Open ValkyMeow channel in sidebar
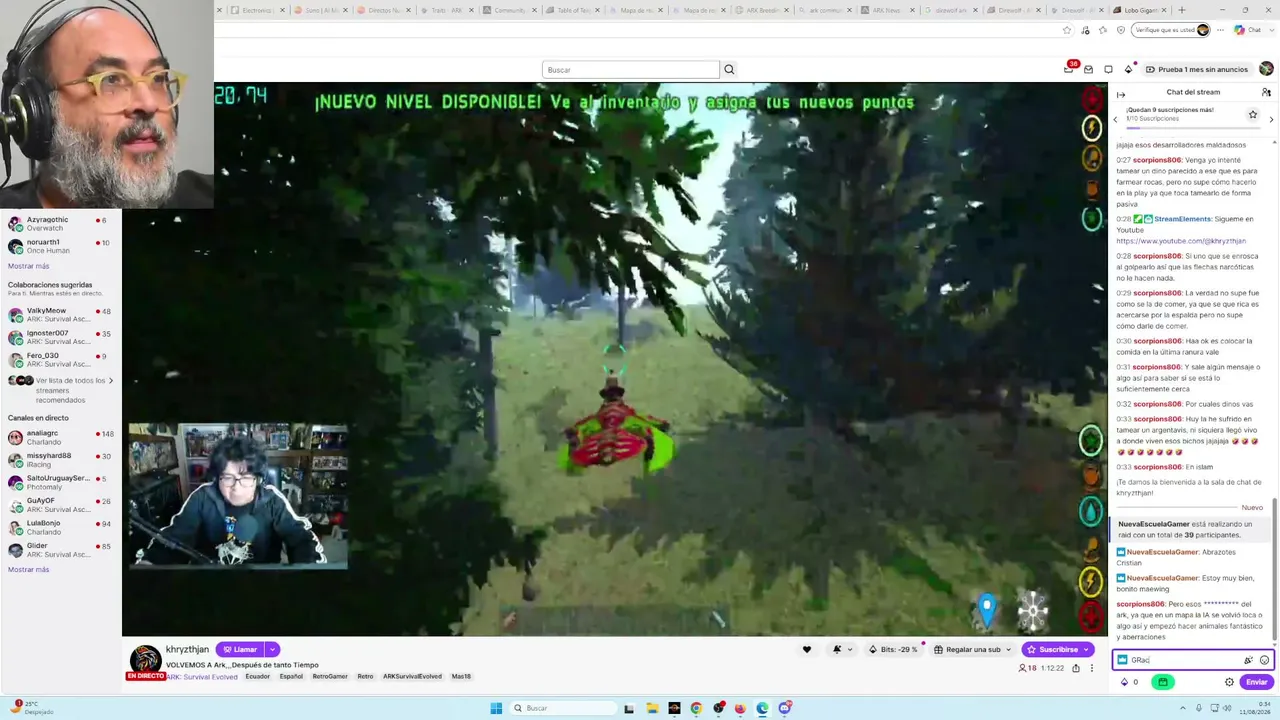This screenshot has width=1280, height=720. point(61,315)
